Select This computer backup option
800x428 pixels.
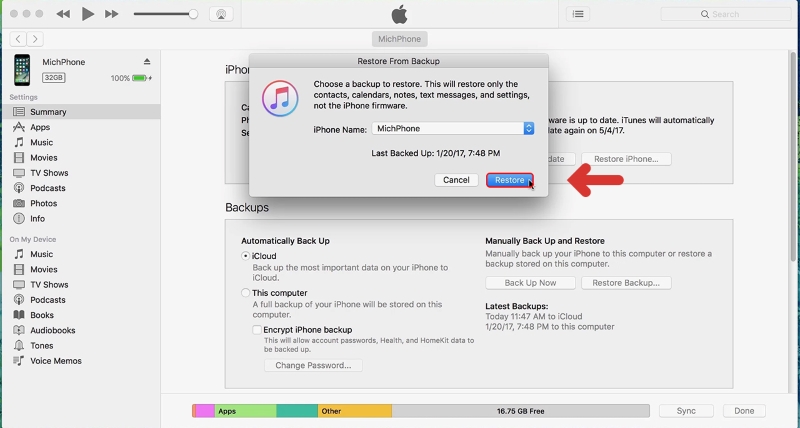pos(246,293)
